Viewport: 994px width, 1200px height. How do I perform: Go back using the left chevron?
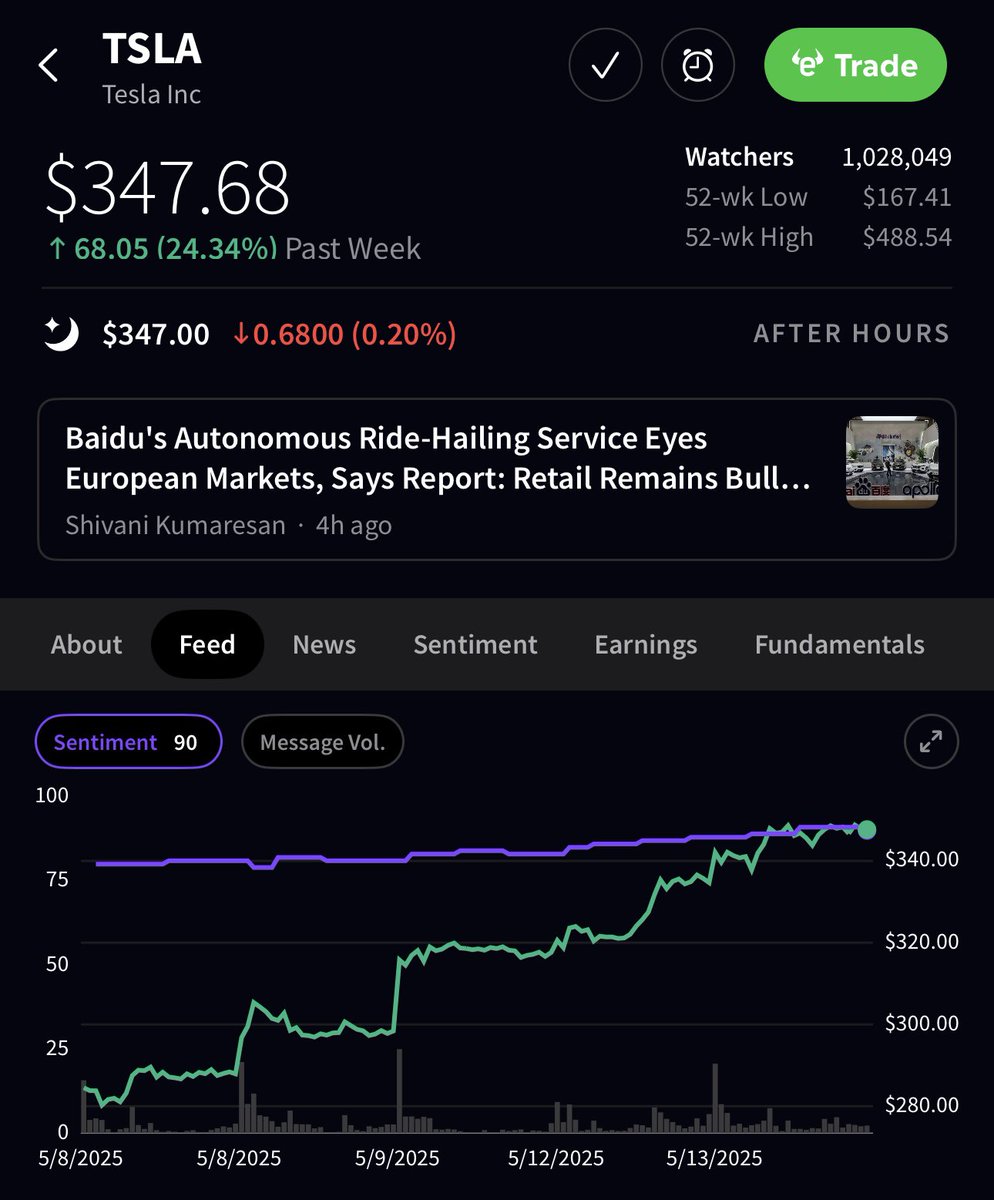(48, 65)
